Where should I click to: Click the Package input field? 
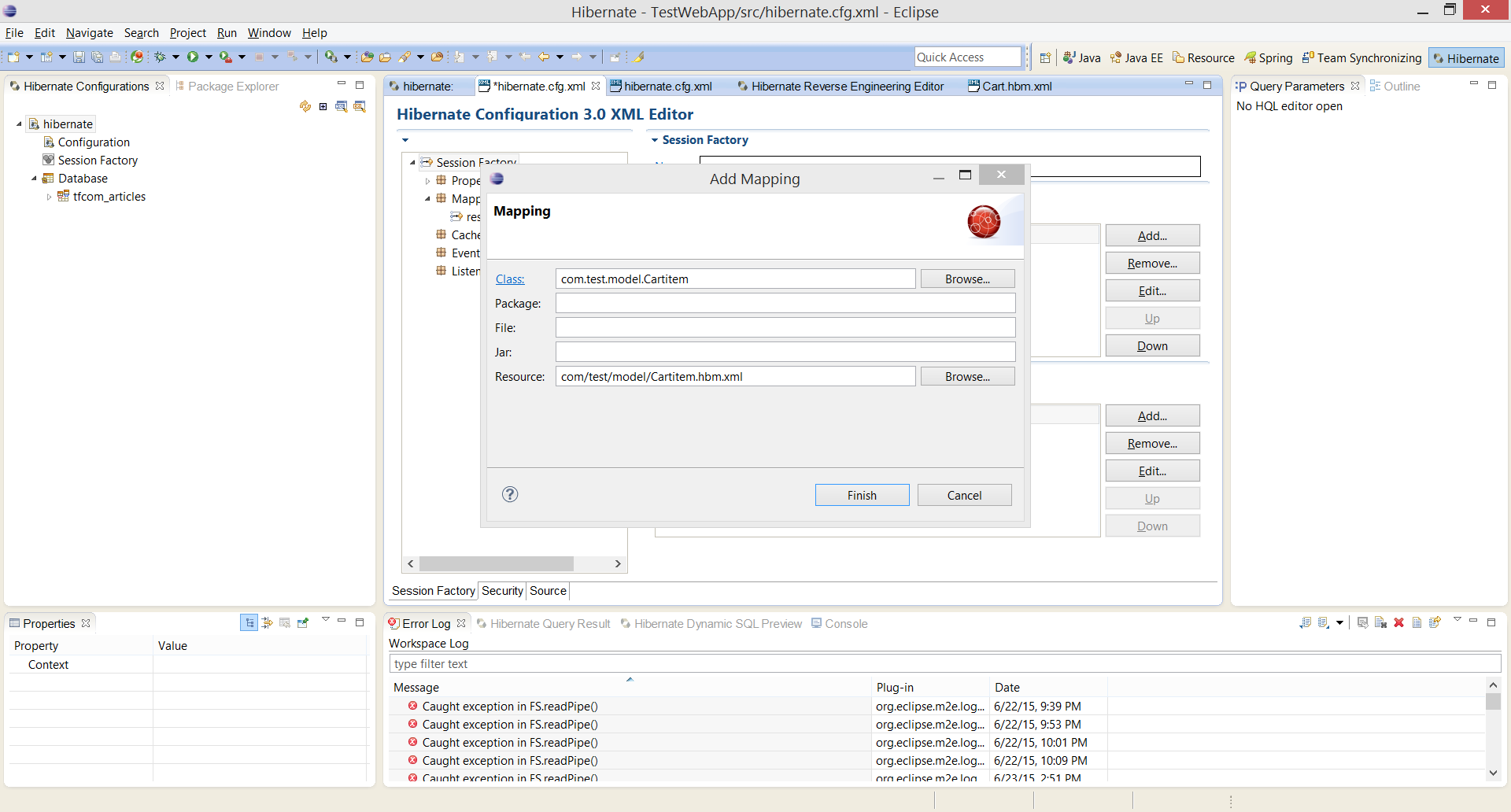point(785,303)
